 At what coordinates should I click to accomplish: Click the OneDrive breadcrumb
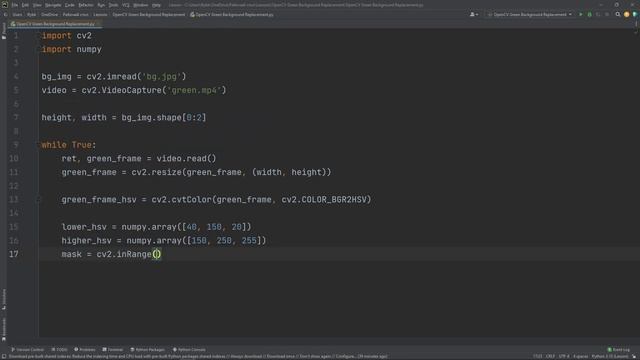pos(49,15)
